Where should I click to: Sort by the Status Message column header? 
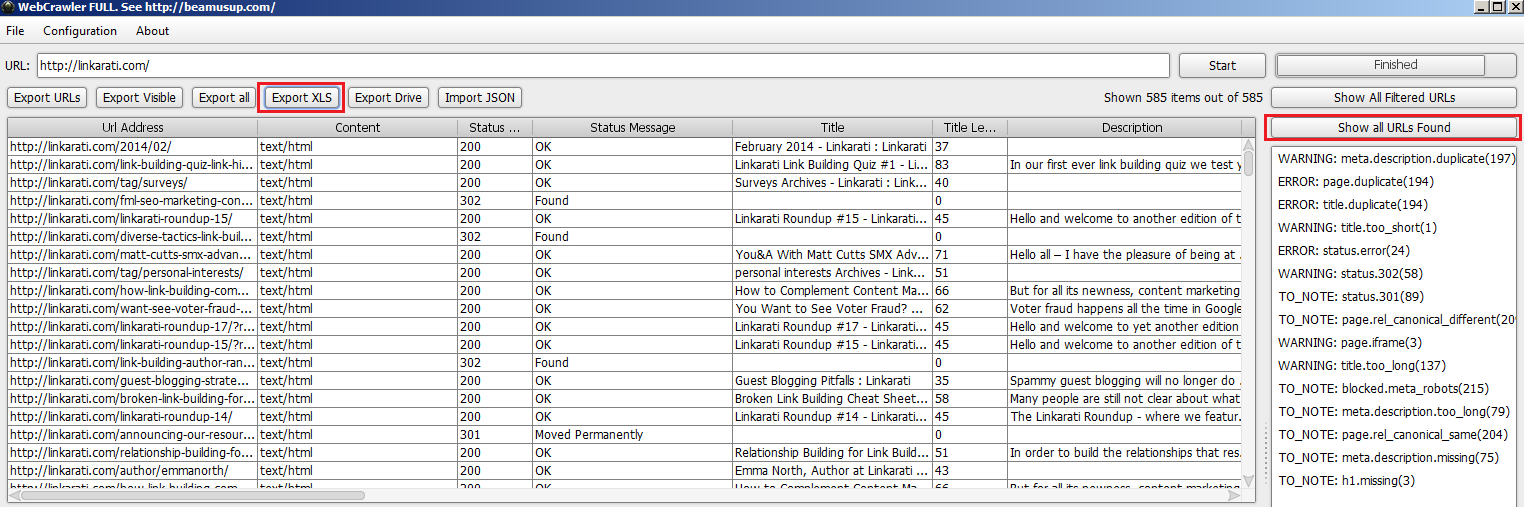(x=632, y=128)
